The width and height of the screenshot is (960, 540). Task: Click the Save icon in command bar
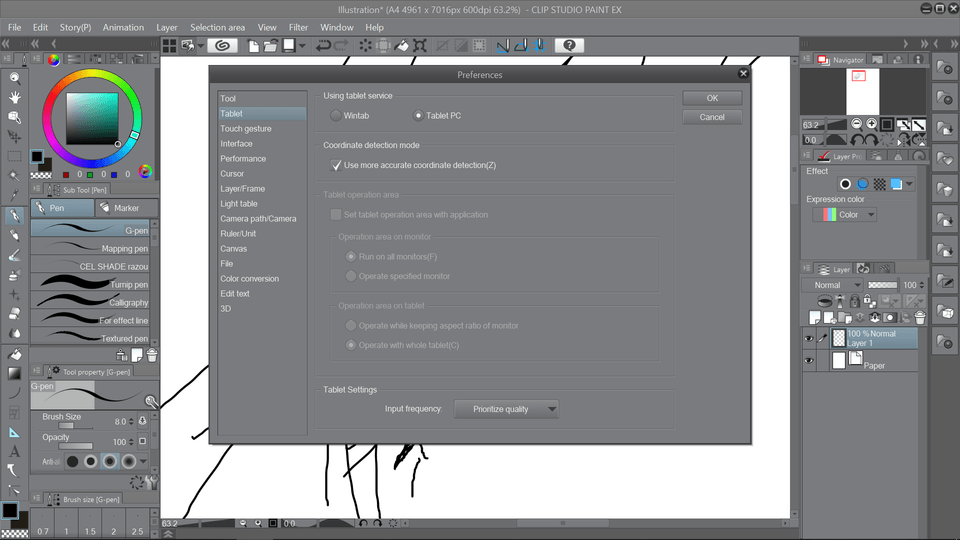[x=288, y=45]
